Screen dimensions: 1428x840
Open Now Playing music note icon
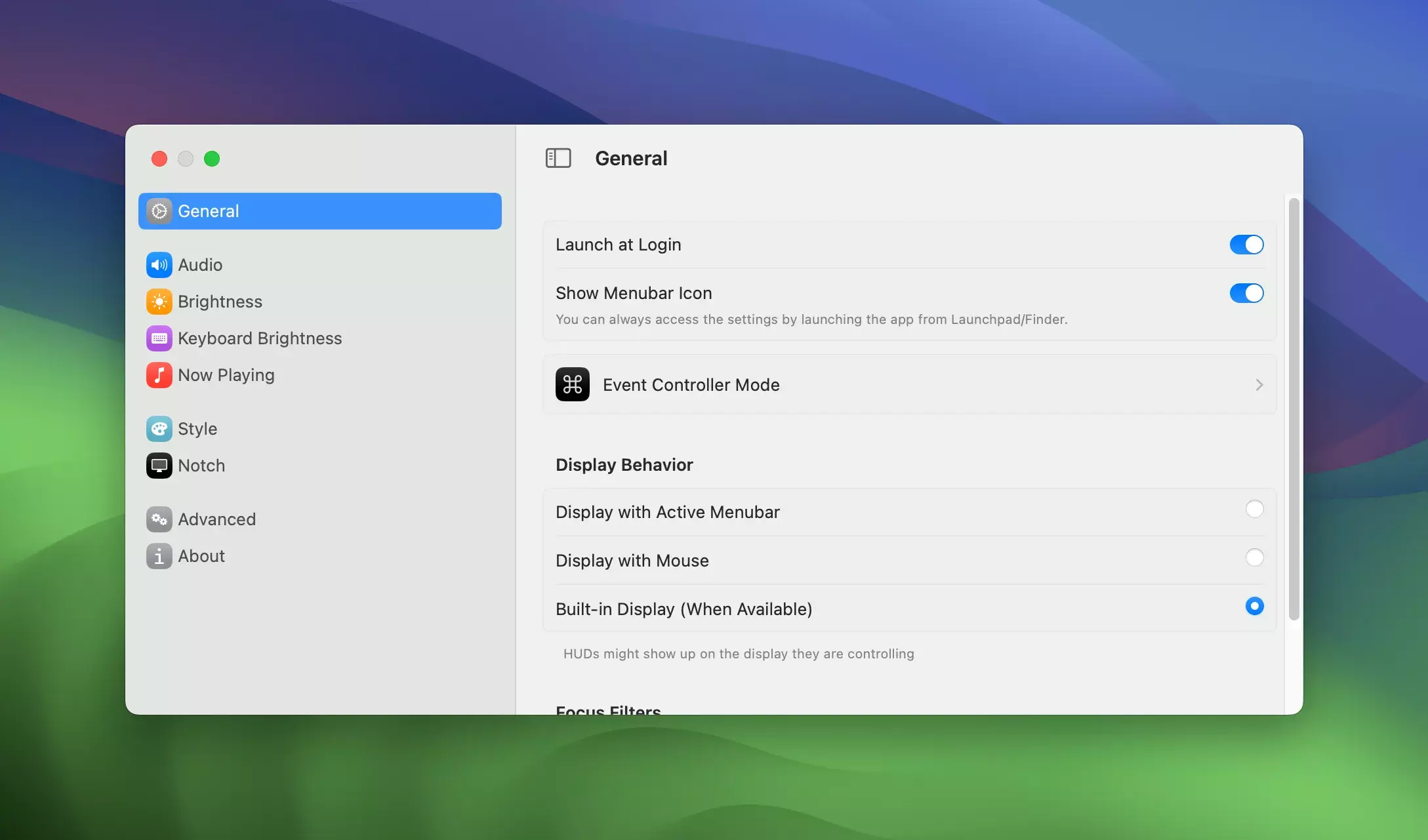[159, 375]
